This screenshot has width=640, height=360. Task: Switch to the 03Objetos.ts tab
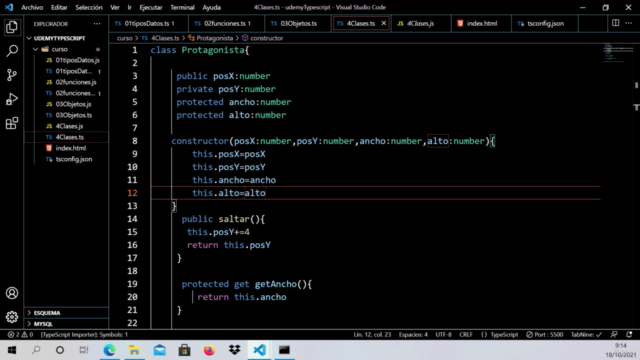(x=298, y=23)
